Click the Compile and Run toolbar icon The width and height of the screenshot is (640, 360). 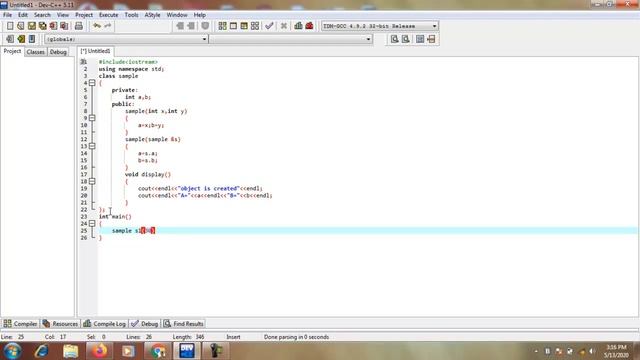pos(244,26)
